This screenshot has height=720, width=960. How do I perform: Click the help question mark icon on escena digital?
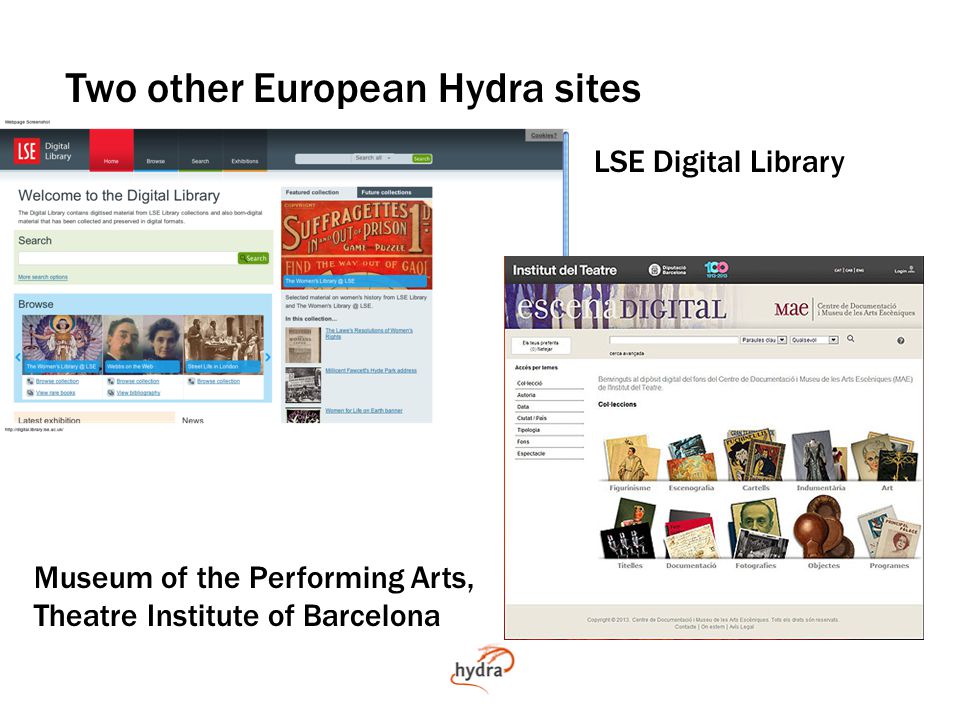(901, 341)
